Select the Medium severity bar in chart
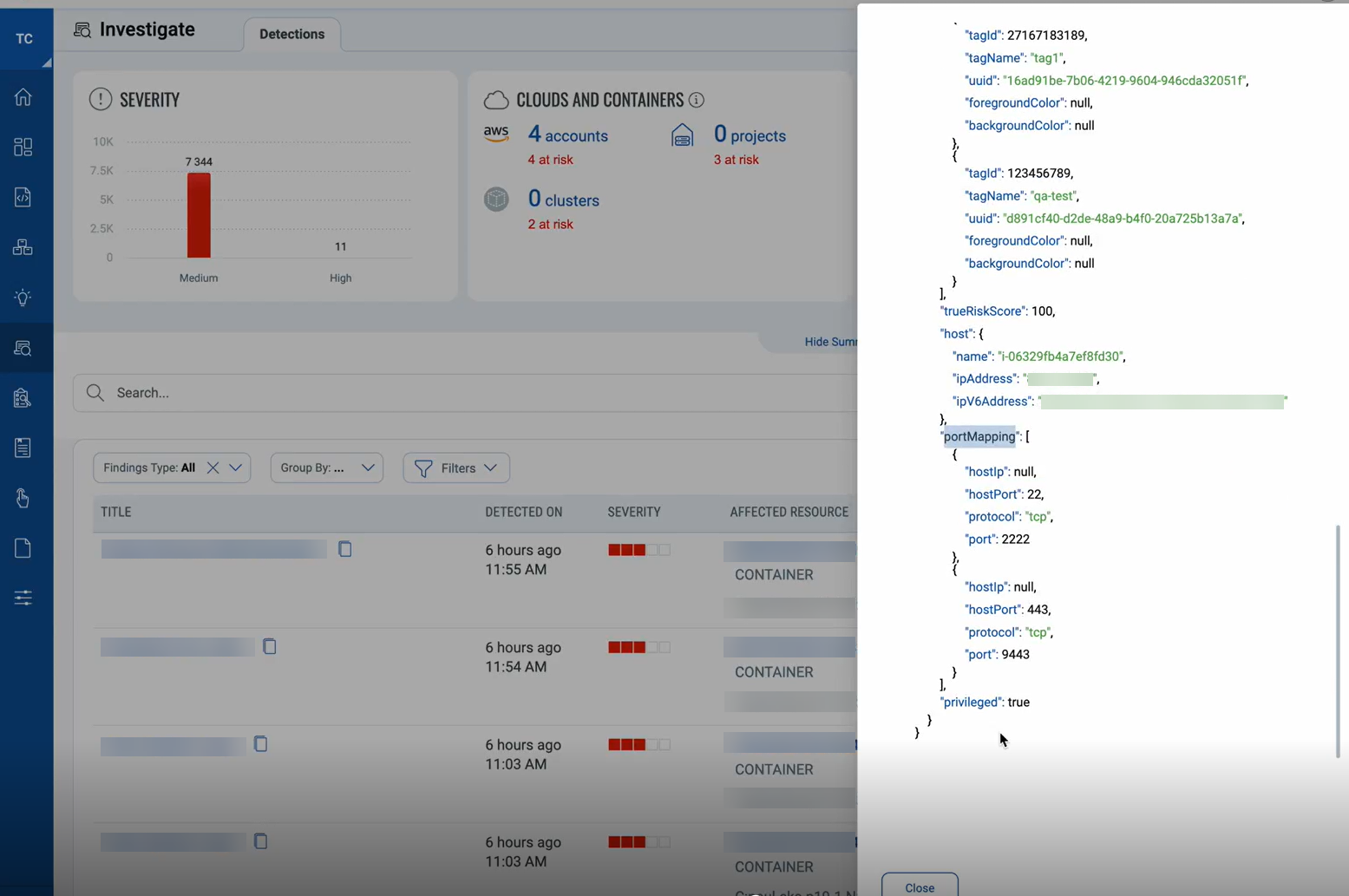This screenshot has height=896, width=1349. pyautogui.click(x=199, y=215)
